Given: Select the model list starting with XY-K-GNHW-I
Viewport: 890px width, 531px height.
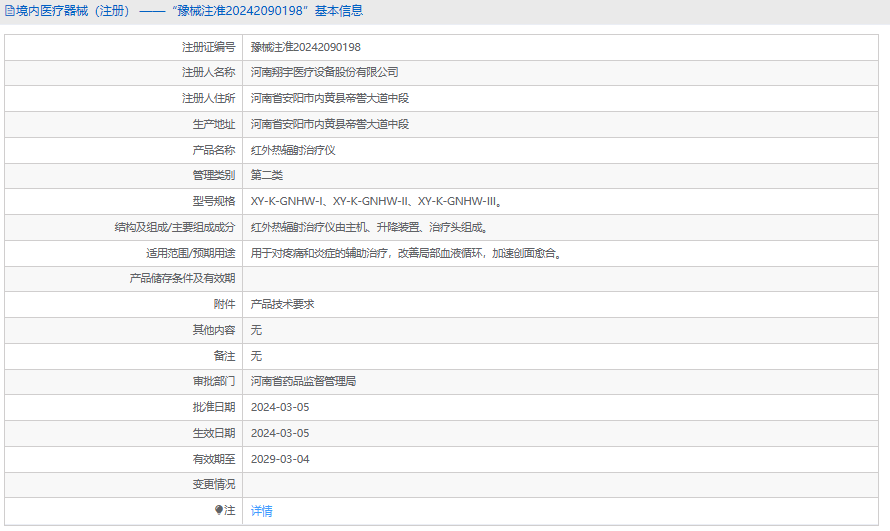Looking at the screenshot, I should [x=376, y=201].
